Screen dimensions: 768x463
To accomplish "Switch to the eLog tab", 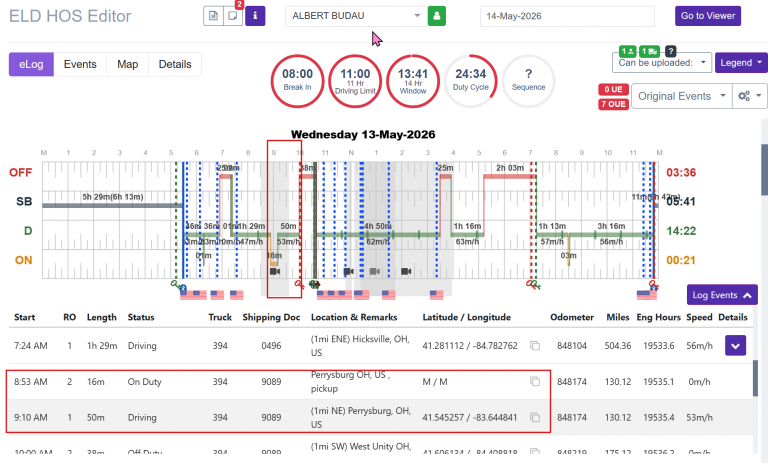I will 31,64.
